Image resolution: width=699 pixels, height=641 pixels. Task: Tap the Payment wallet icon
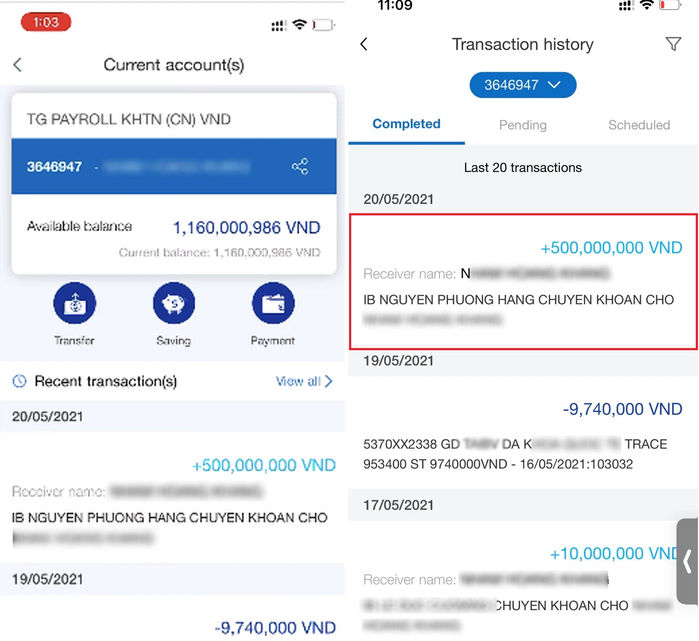click(273, 303)
